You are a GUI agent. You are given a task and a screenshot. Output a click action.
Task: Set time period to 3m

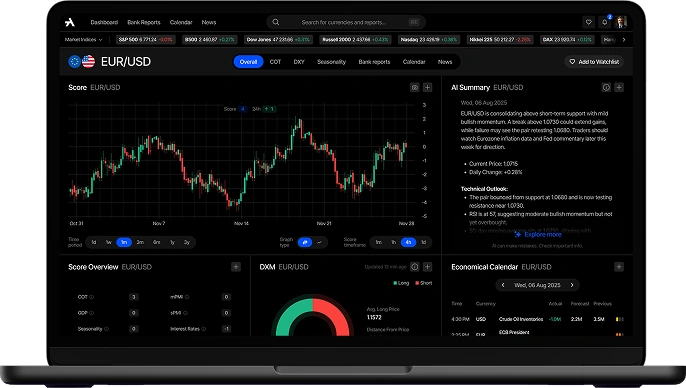click(140, 242)
